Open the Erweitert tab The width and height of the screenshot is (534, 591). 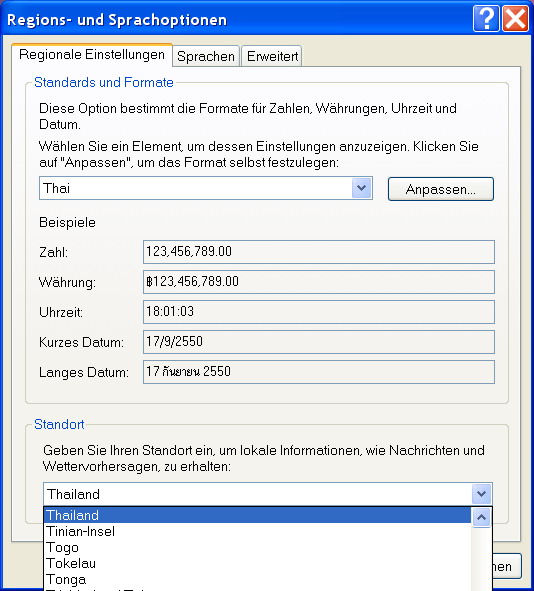pyautogui.click(x=272, y=56)
